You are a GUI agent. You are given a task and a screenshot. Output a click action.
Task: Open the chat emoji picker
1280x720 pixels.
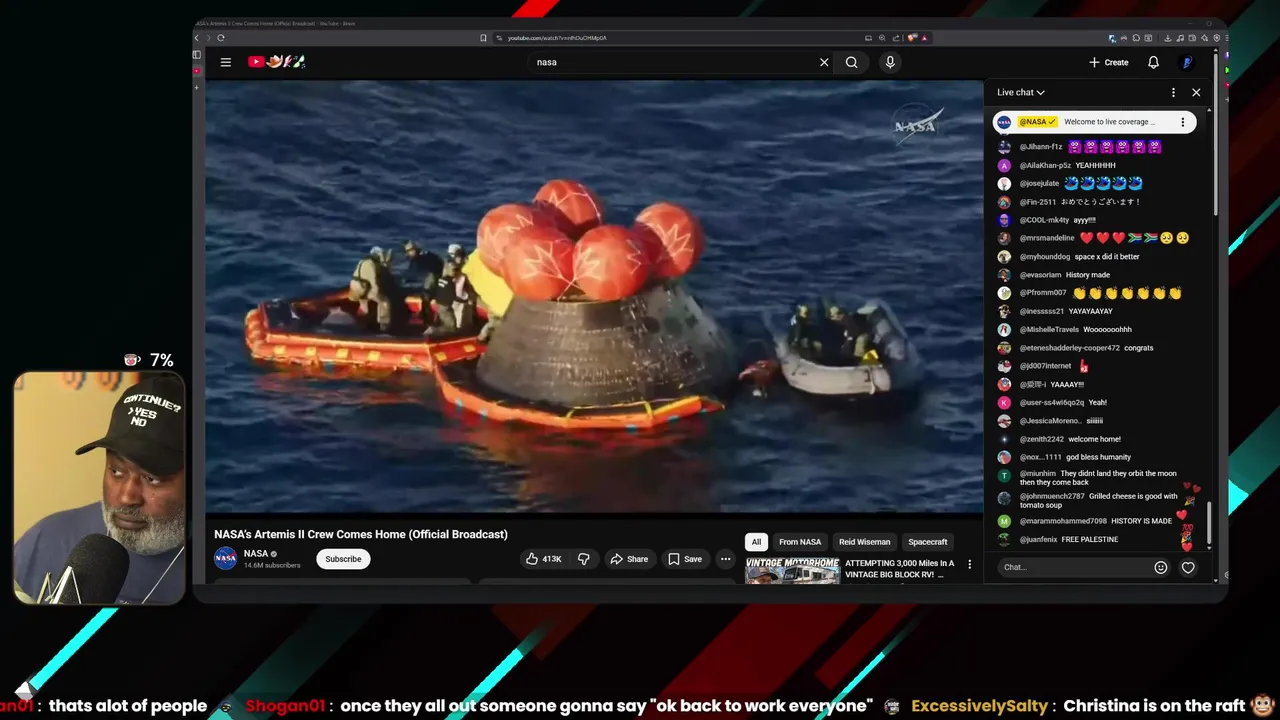(x=1161, y=567)
